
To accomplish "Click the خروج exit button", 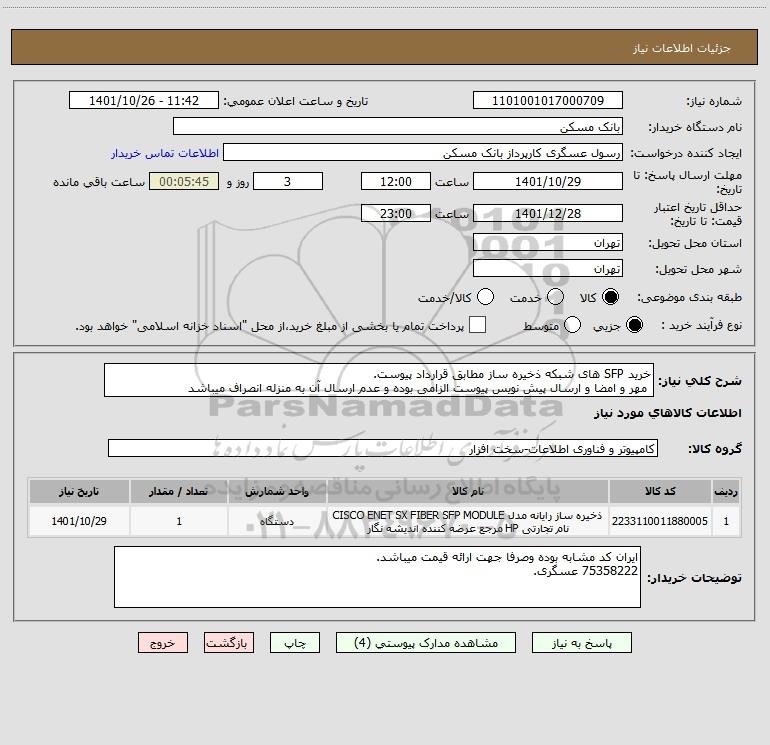I will tap(163, 643).
